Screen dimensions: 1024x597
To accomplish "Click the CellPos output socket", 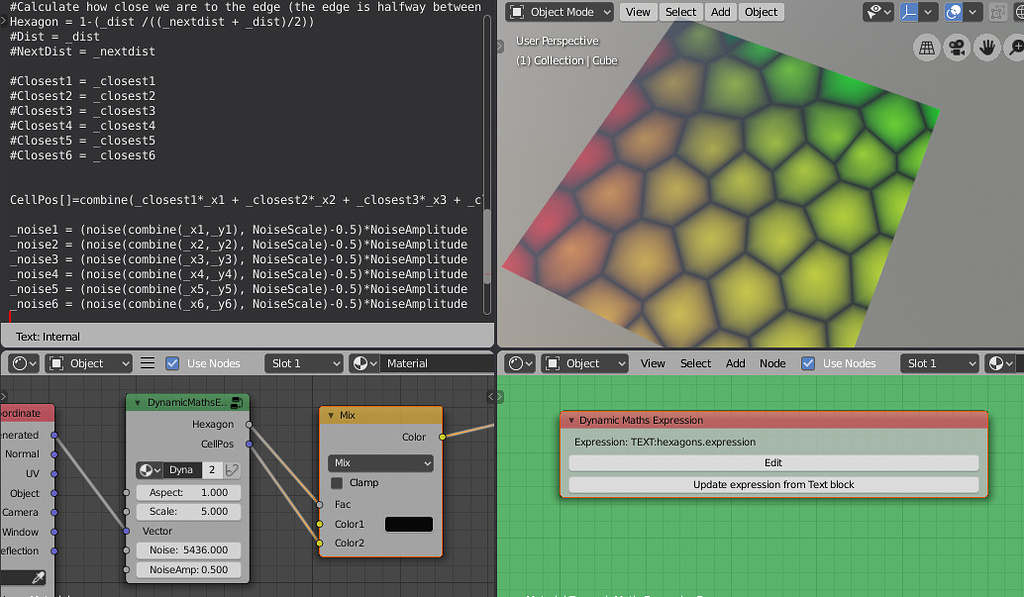I will pos(249,444).
